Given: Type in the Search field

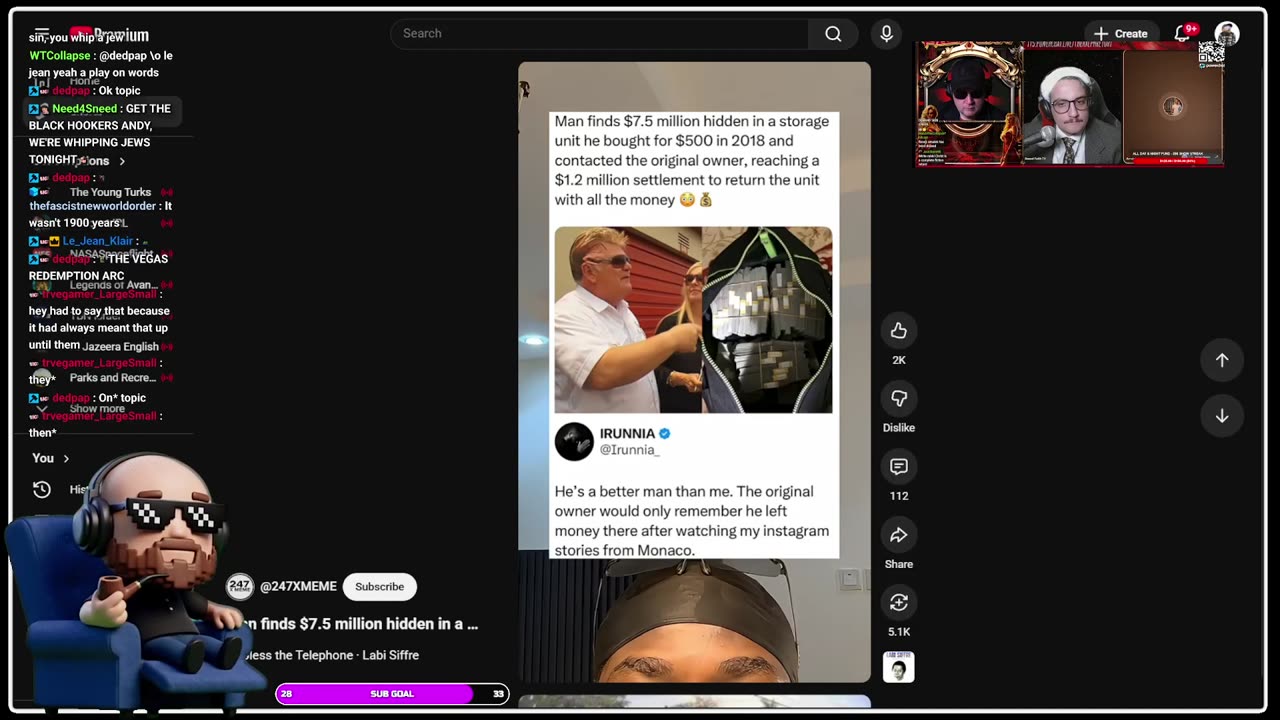Looking at the screenshot, I should click(600, 34).
